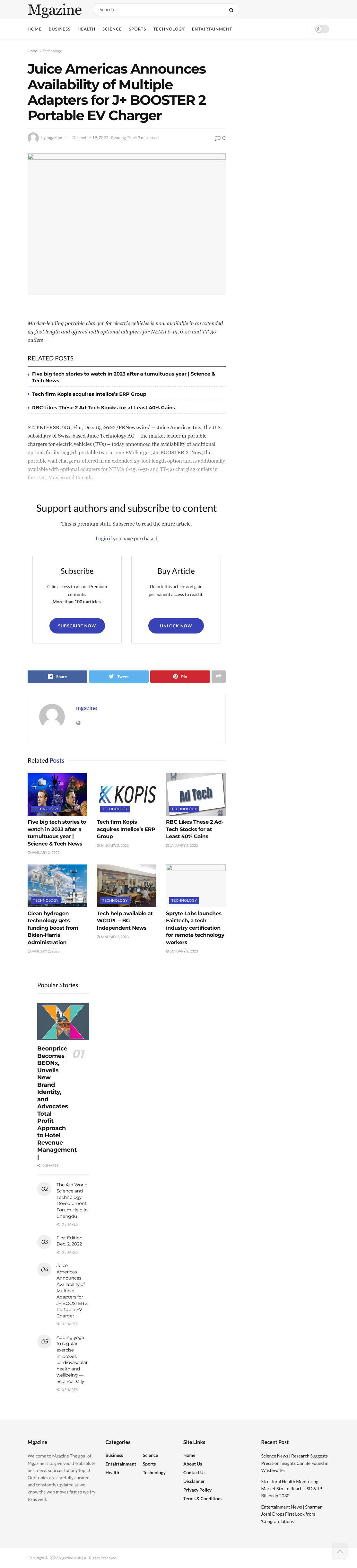Open recent post 'Entertainment News | Sharman Joshi'

click(292, 1514)
